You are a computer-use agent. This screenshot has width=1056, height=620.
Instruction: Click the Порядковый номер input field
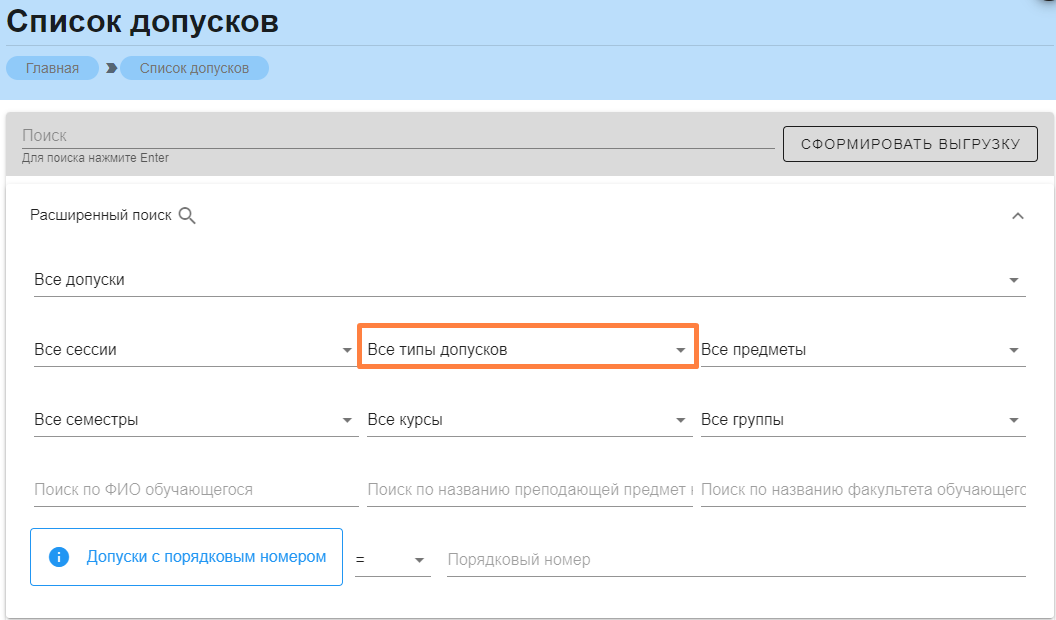tap(735, 560)
